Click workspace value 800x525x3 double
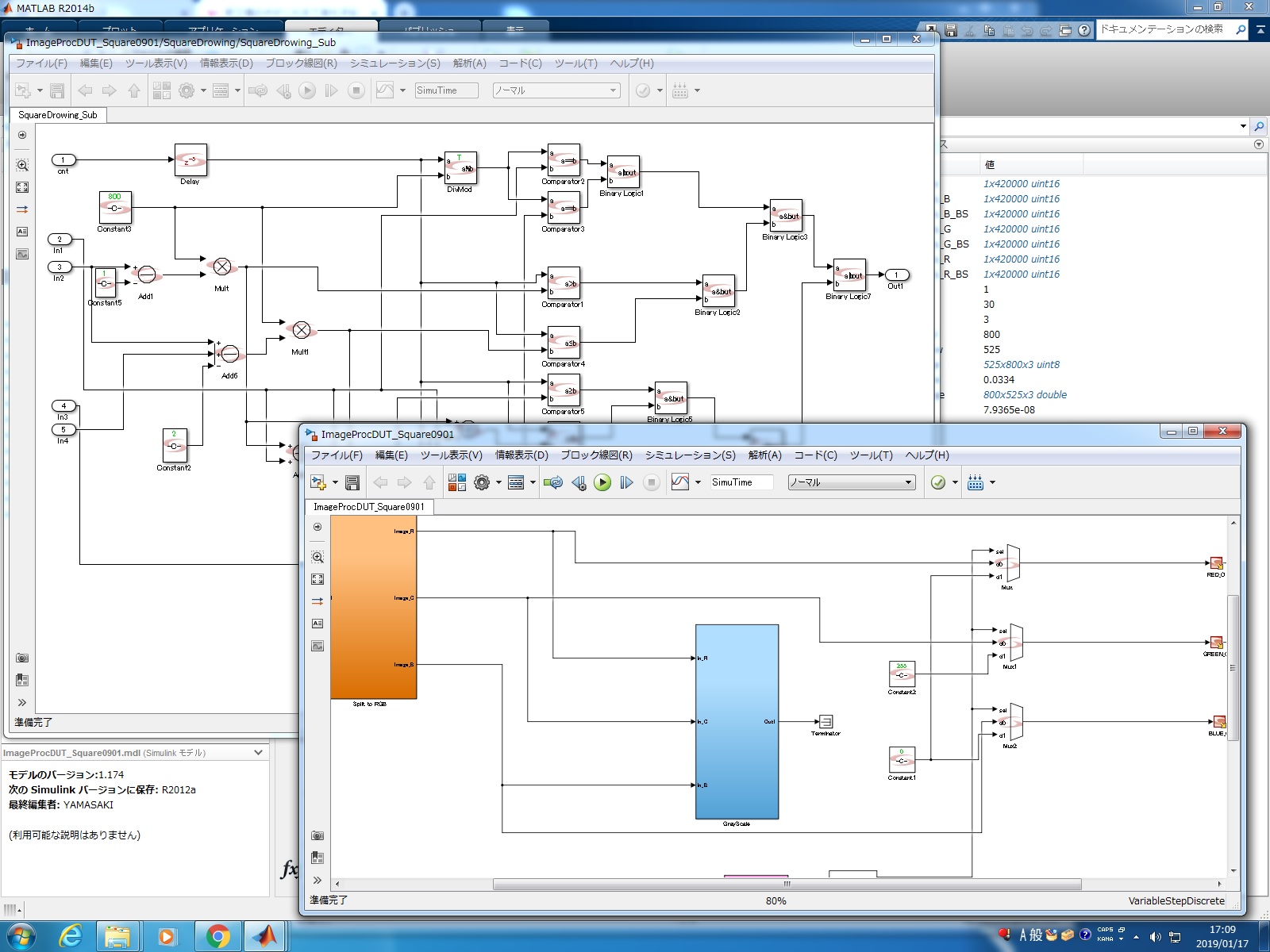Screen dimensions: 1270x952 click(1025, 395)
